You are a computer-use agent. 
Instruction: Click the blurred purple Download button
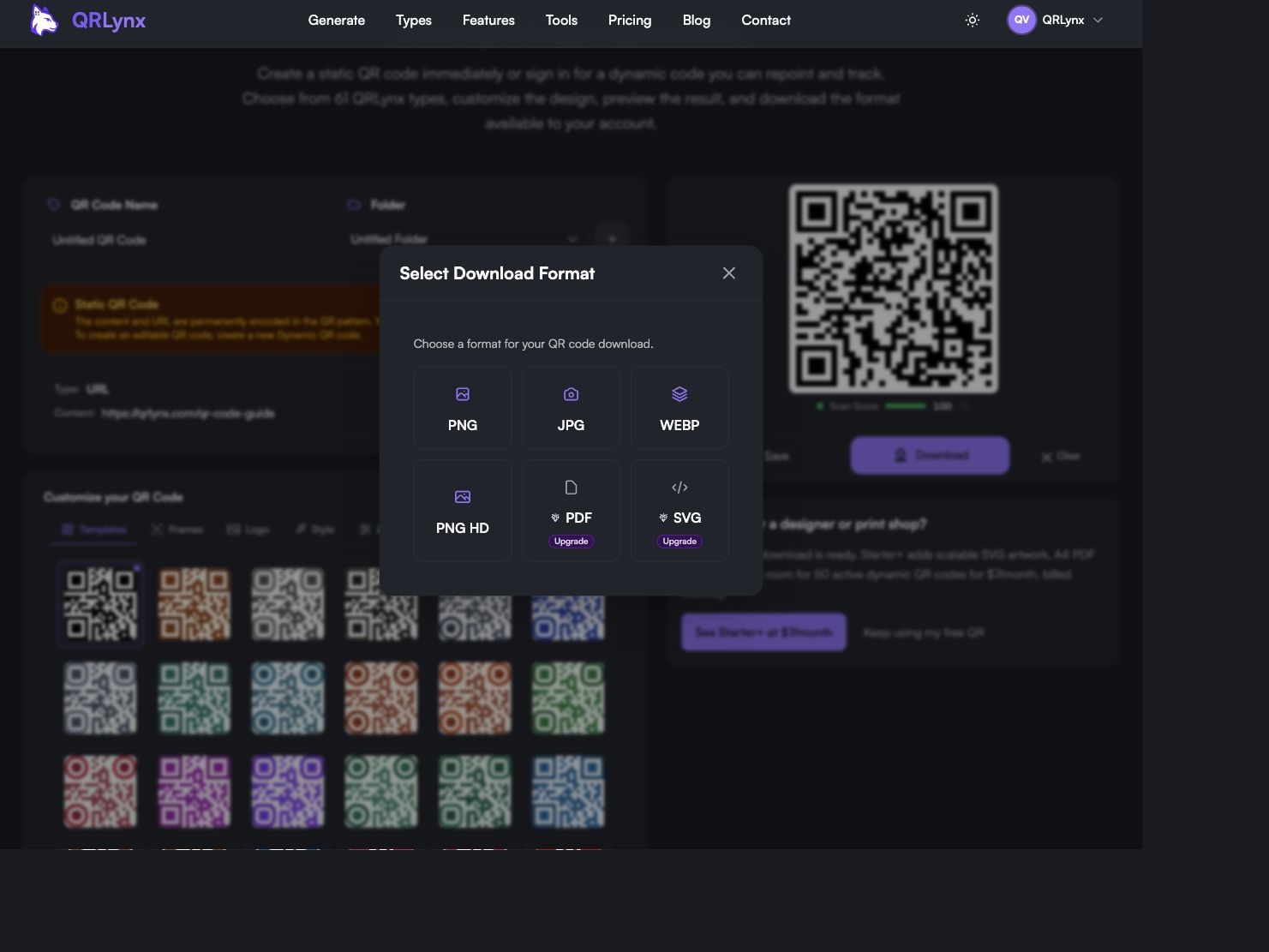tap(930, 455)
